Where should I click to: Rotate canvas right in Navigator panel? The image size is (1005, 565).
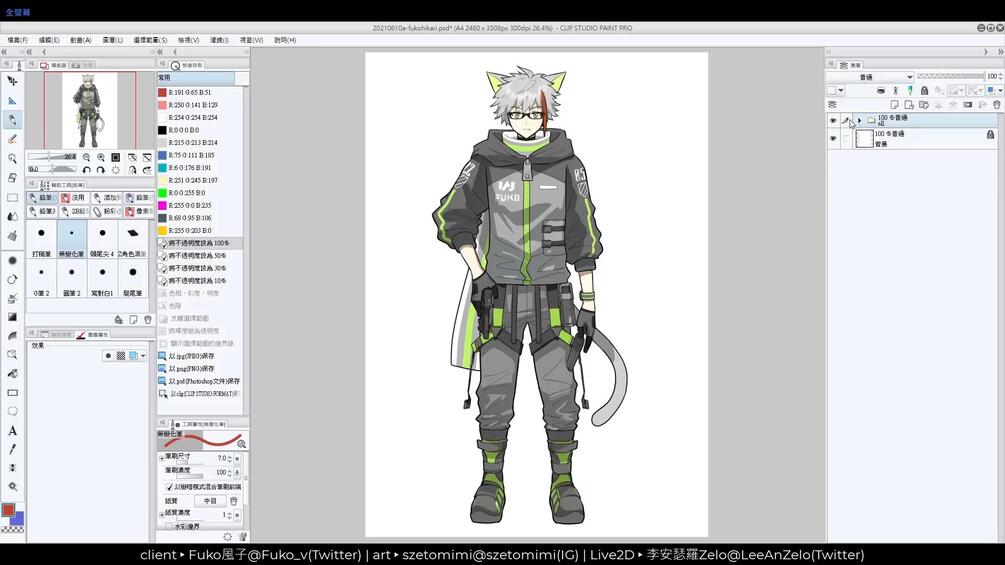pos(101,170)
